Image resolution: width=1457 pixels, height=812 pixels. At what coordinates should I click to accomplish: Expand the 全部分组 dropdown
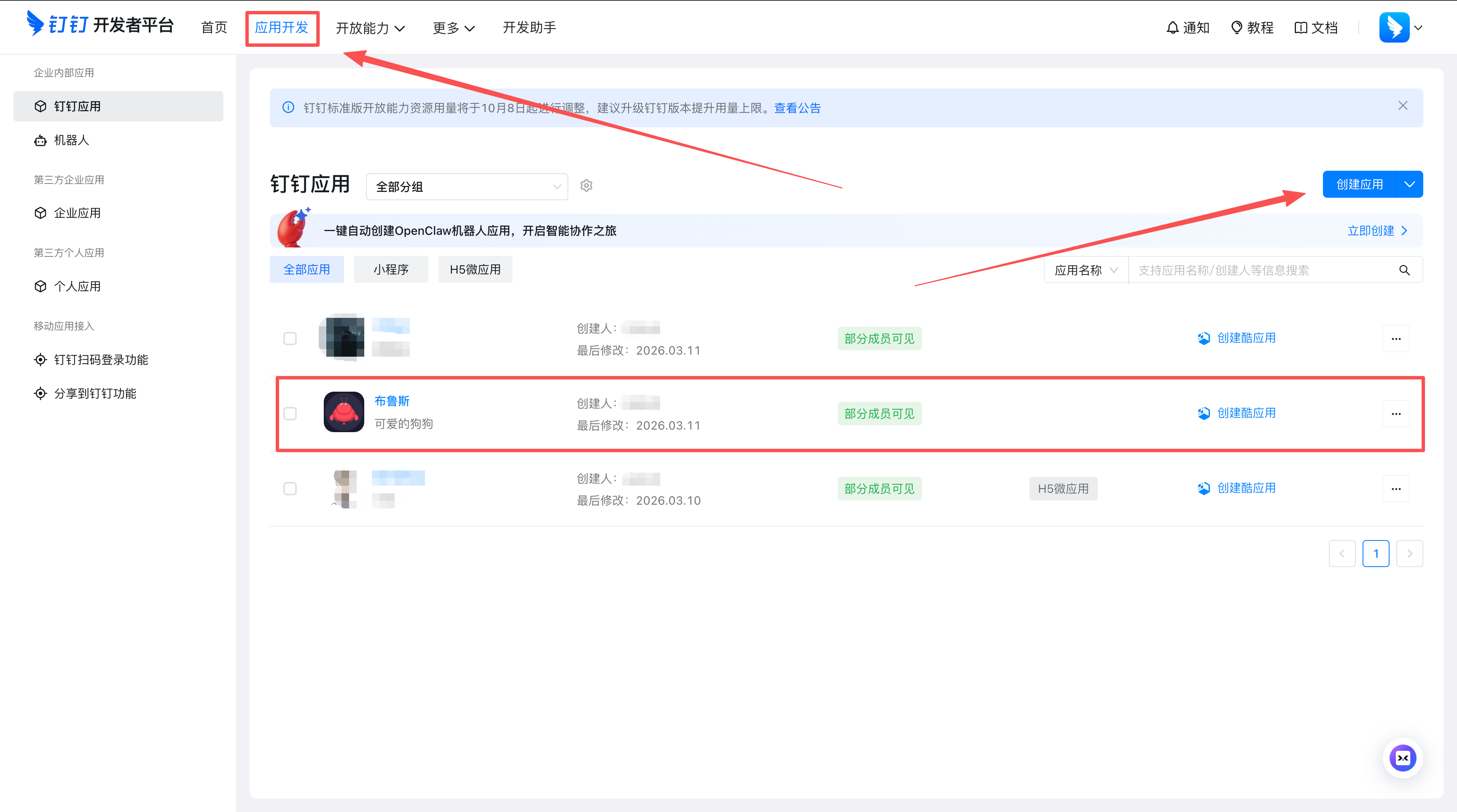(x=467, y=187)
